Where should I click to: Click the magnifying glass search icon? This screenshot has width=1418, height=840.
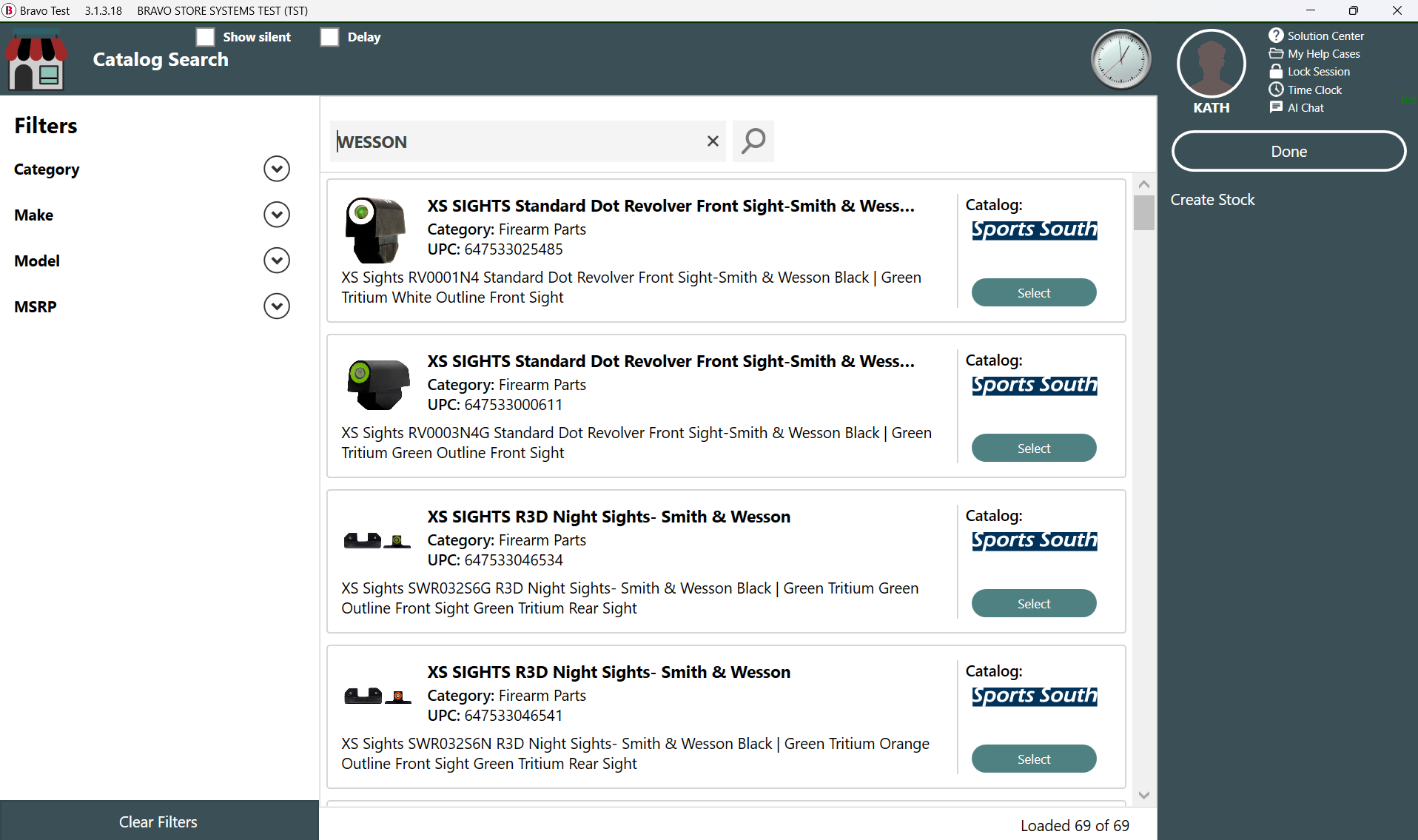(x=753, y=141)
